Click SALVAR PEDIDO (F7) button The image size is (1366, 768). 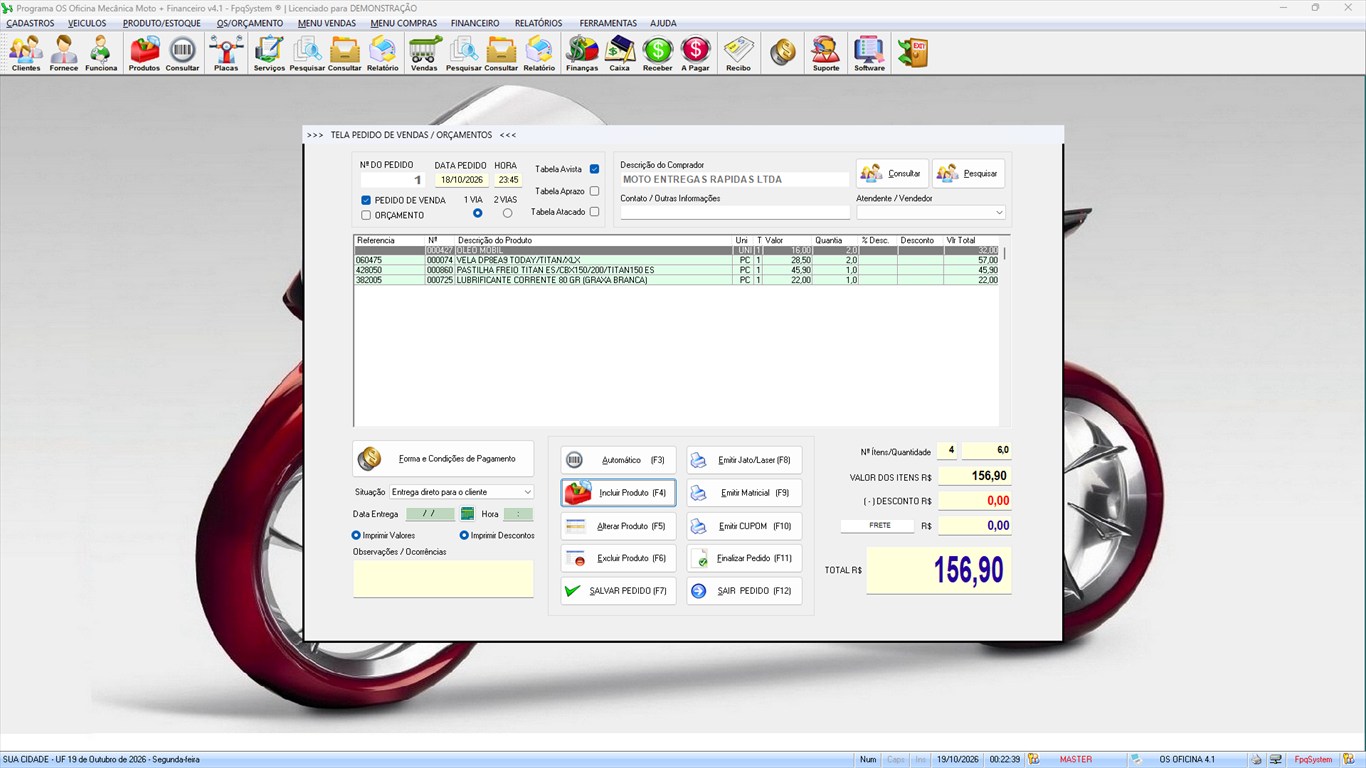pos(618,591)
